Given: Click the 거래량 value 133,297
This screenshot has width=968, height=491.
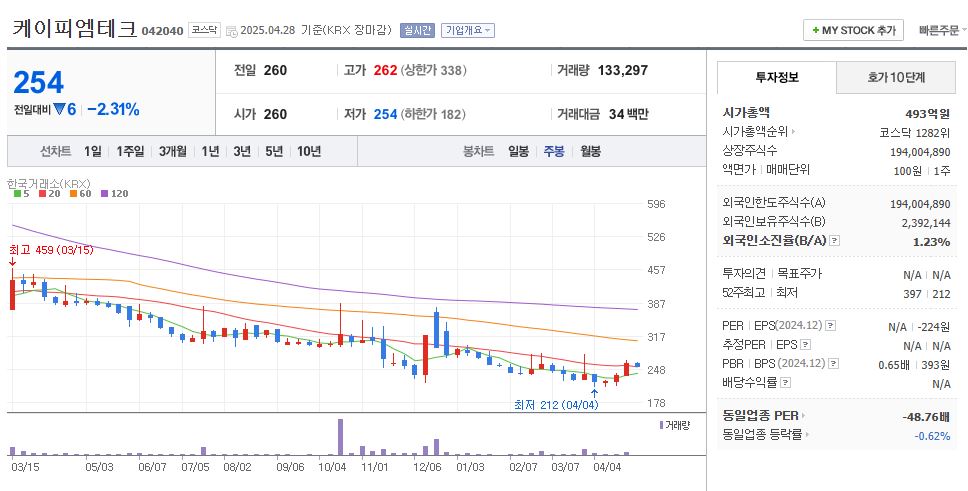Looking at the screenshot, I should [x=623, y=70].
